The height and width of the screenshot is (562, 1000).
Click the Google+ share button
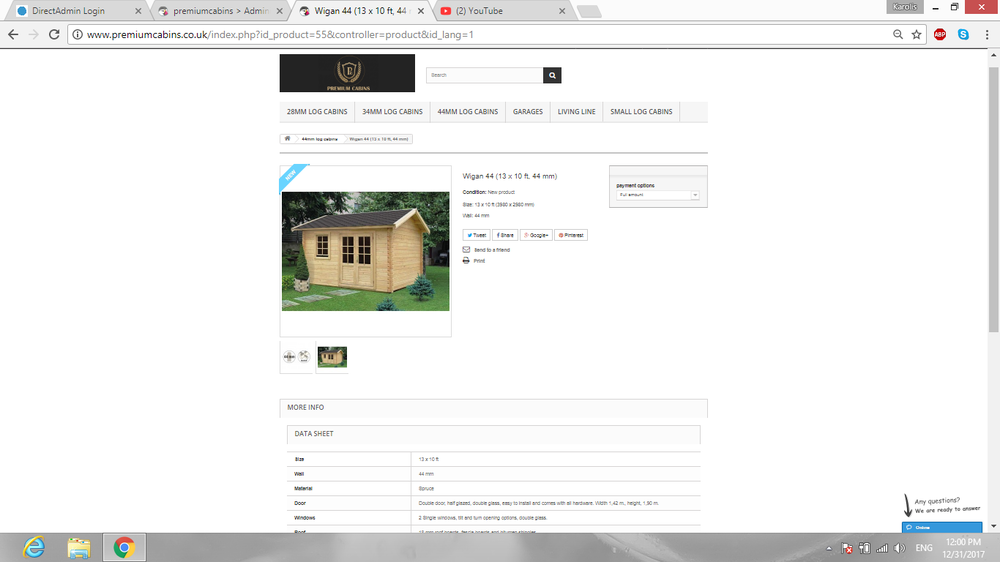click(536, 235)
